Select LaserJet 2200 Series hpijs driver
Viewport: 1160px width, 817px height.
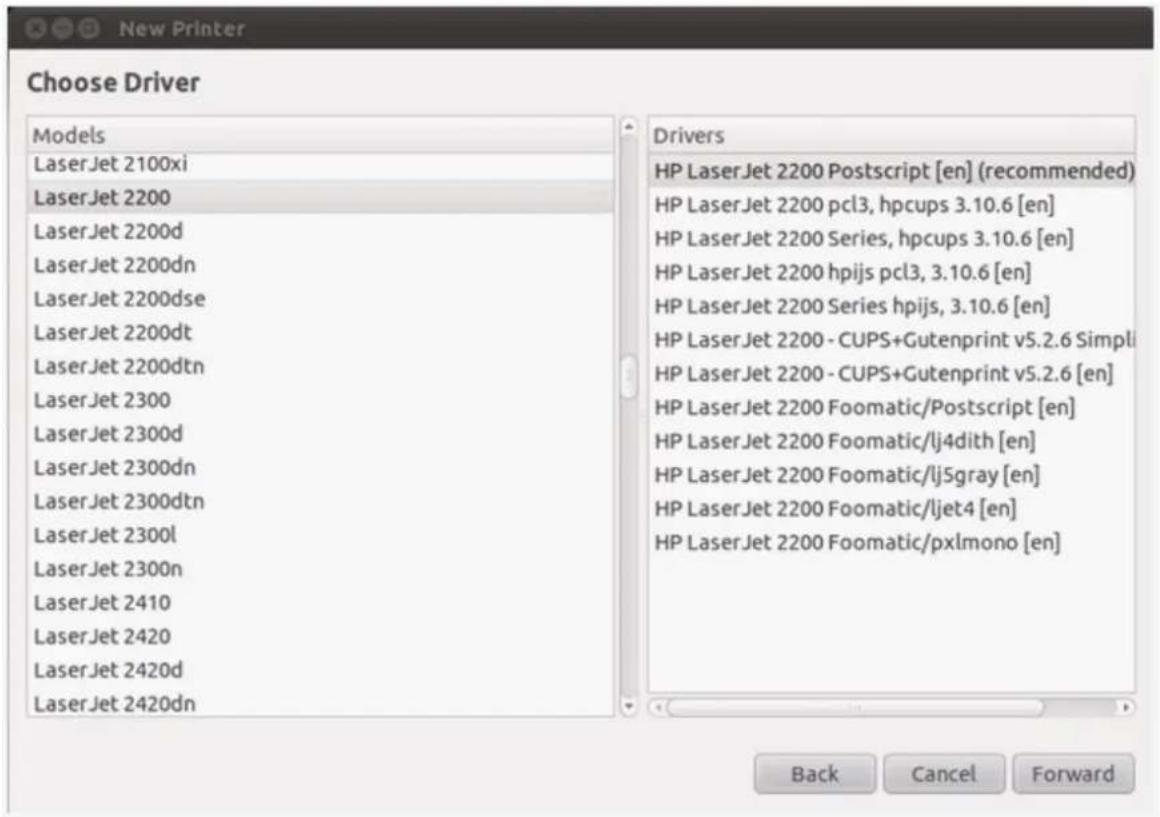pos(891,306)
